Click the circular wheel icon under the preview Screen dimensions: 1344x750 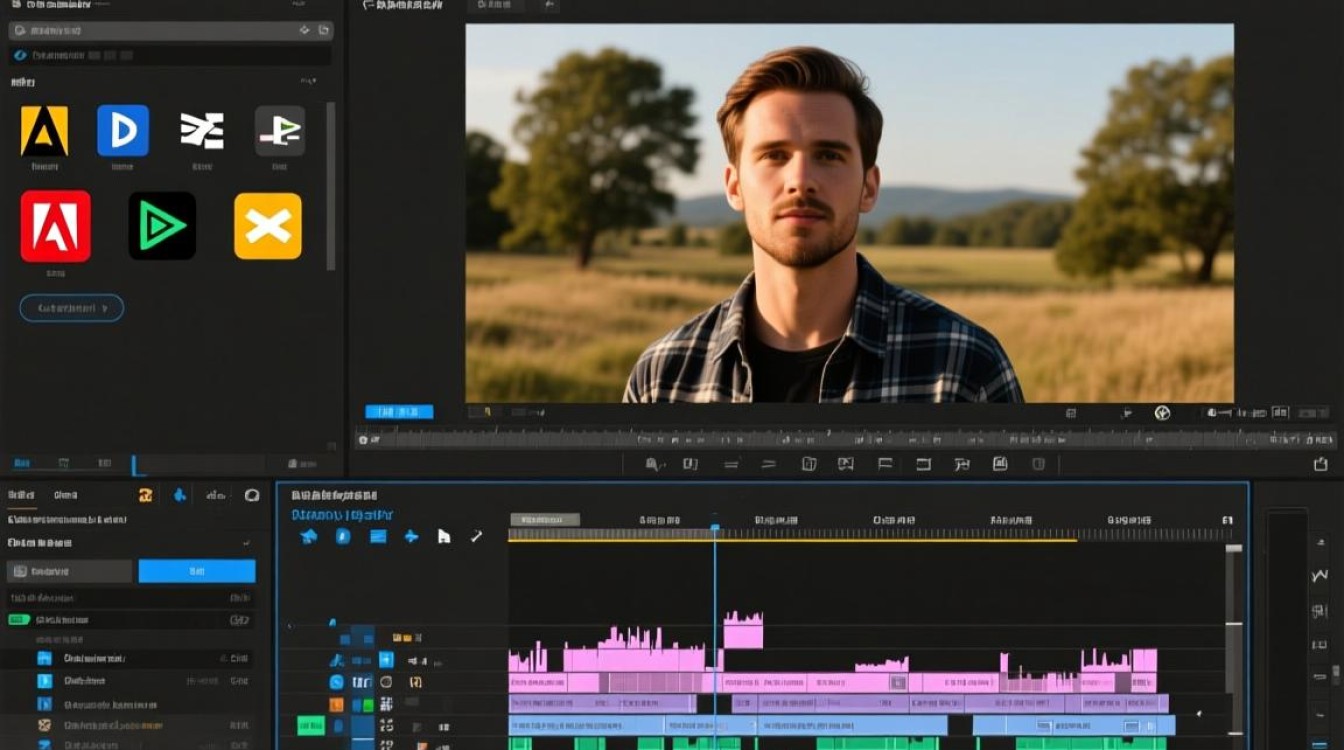click(x=1162, y=412)
